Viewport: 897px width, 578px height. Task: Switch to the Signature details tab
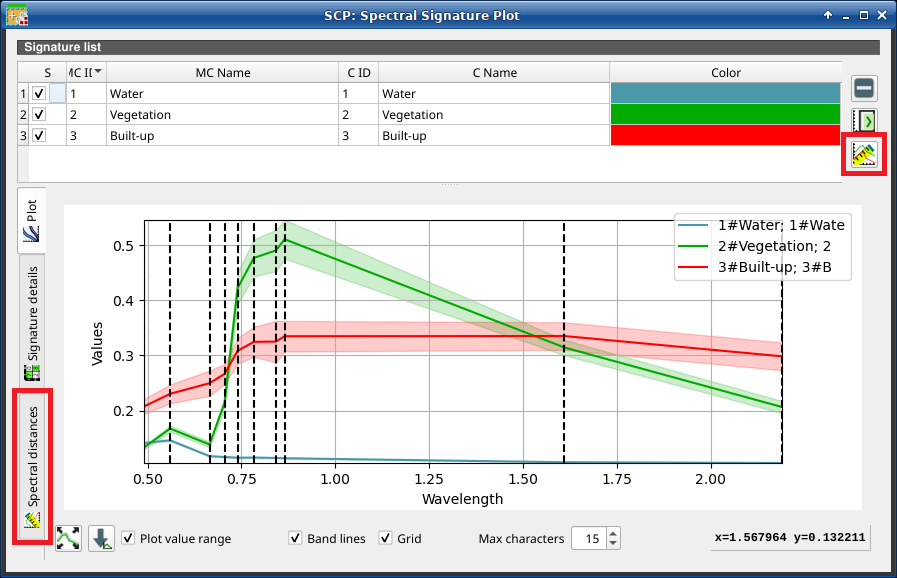pos(32,325)
